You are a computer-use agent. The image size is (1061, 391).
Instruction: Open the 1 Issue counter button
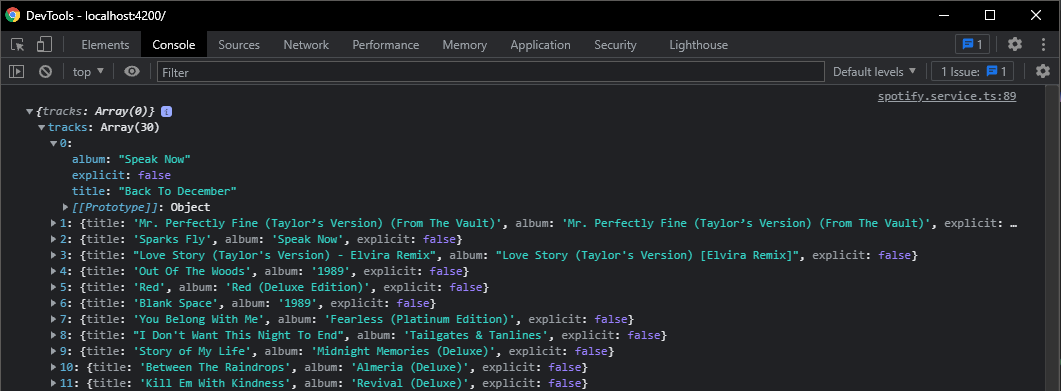972,71
